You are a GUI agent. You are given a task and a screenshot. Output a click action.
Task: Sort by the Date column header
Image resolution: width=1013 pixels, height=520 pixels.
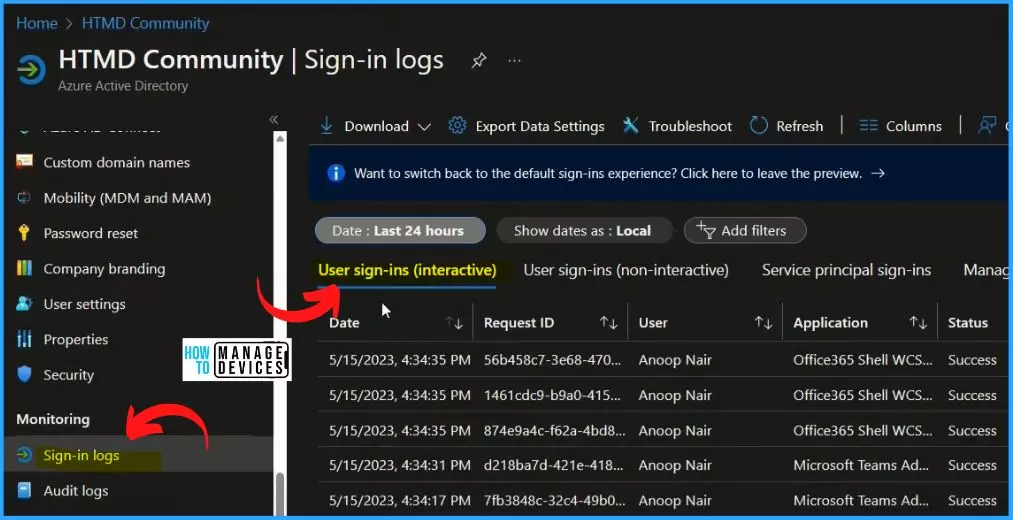tap(345, 323)
